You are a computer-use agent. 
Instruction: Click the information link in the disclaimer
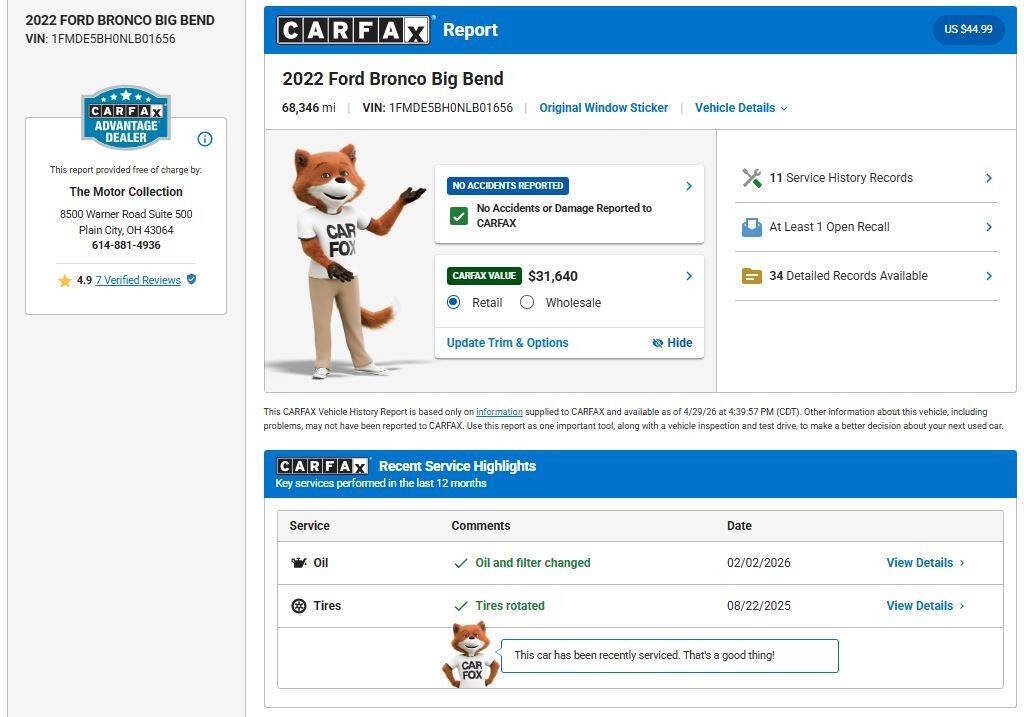coord(499,412)
